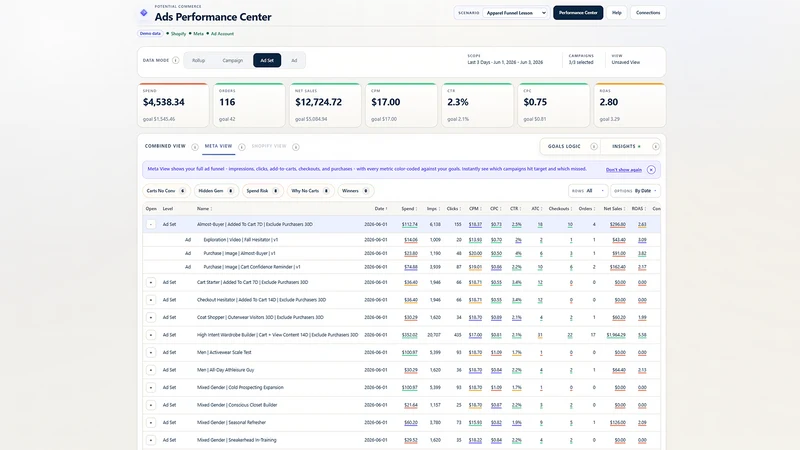This screenshot has height=450, width=800.
Task: Sort table by Checkouts column
Action: [x=560, y=209]
